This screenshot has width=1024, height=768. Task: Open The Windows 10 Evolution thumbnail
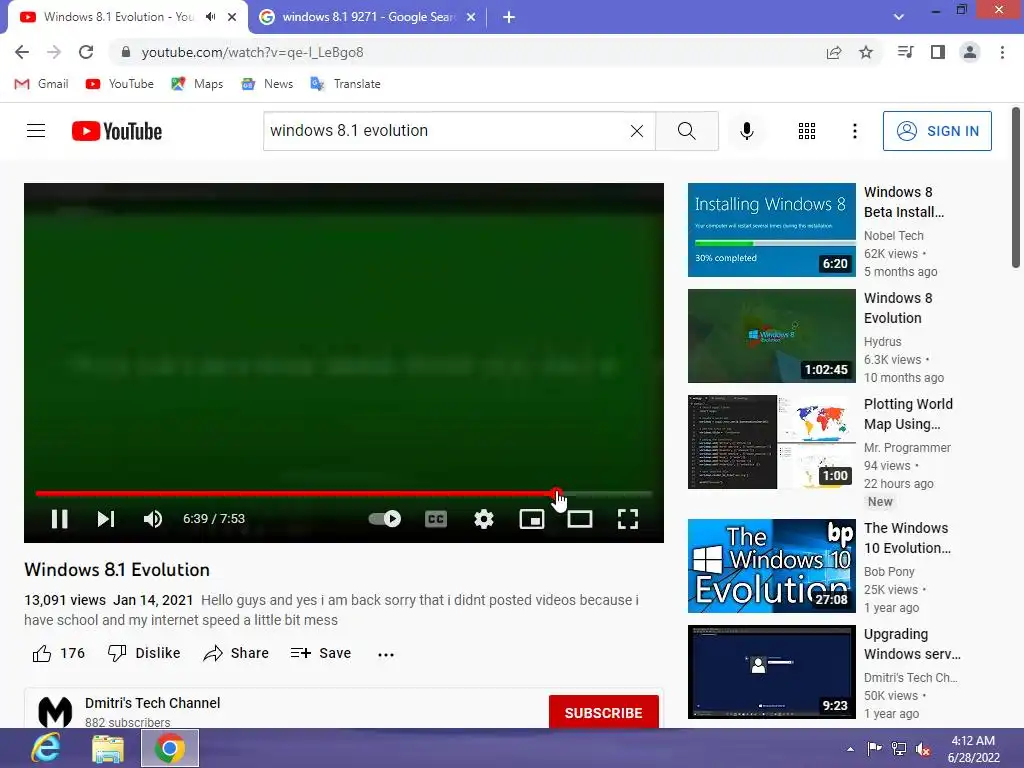click(x=771, y=566)
